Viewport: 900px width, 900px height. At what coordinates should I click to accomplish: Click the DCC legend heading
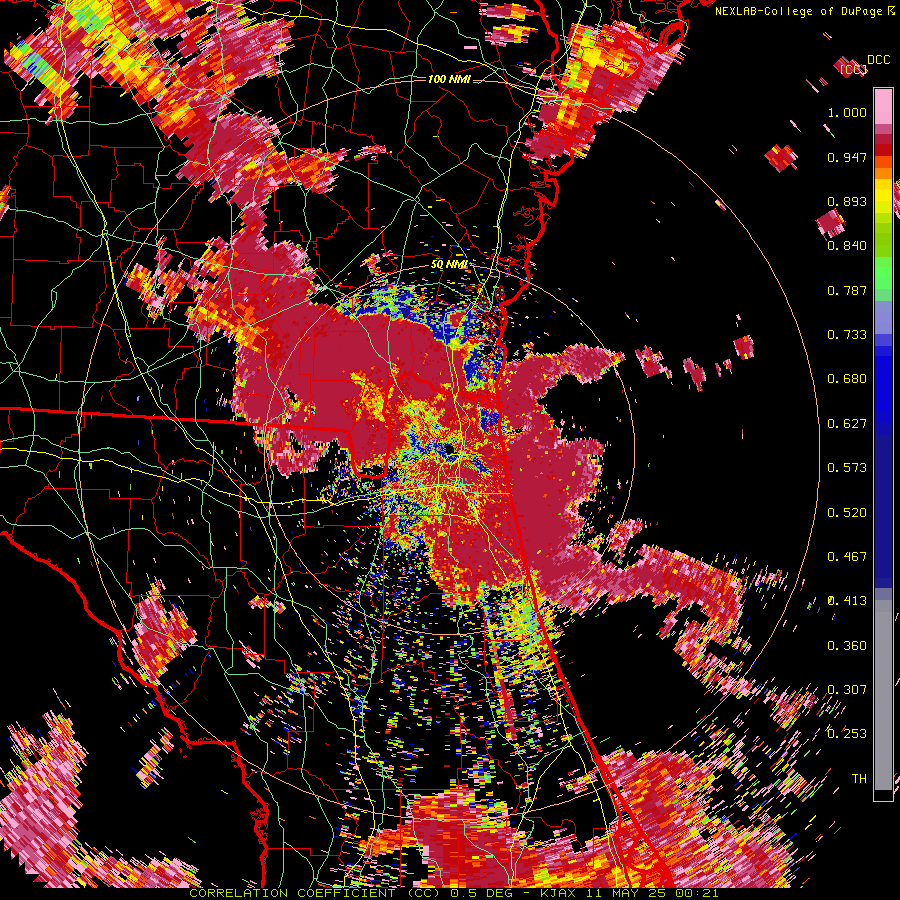click(878, 60)
